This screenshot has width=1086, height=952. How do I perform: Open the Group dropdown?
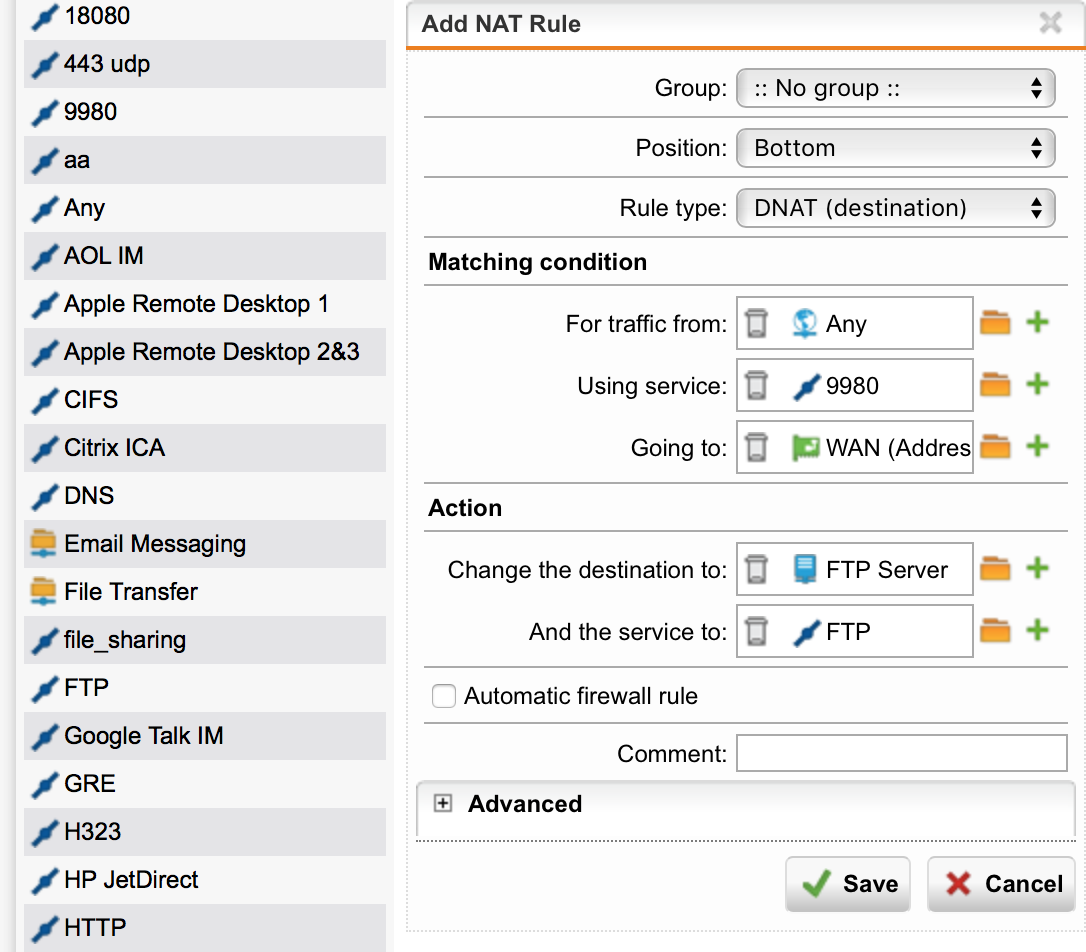point(896,88)
